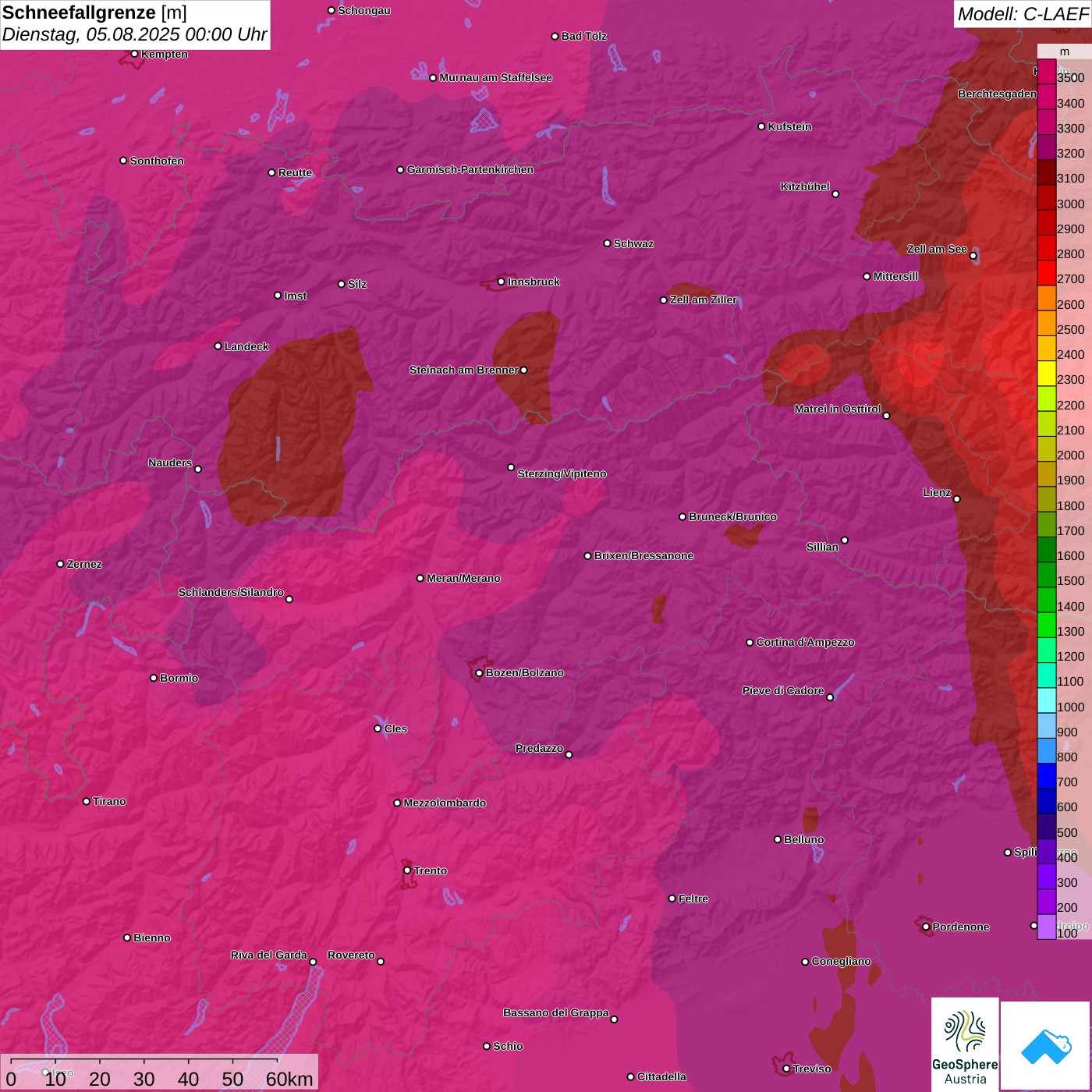Click the Zell am Ziller label
Screen dimensions: 1092x1092
click(704, 300)
